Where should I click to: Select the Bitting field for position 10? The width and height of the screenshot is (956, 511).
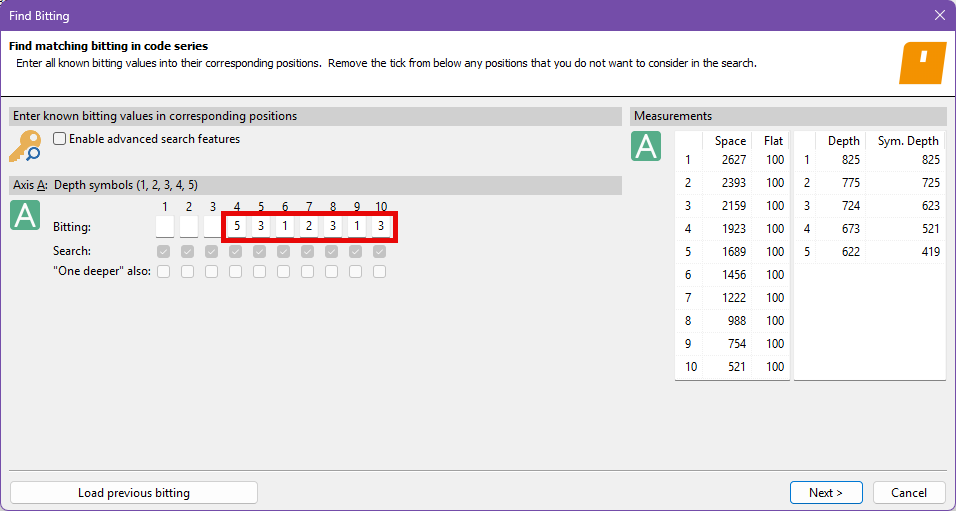point(380,227)
